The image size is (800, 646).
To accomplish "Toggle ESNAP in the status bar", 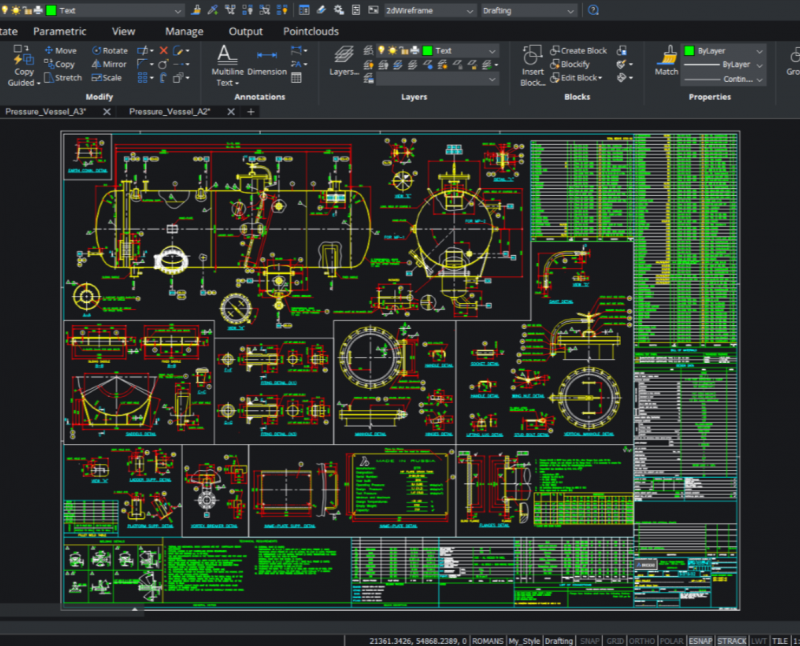I will click(701, 641).
